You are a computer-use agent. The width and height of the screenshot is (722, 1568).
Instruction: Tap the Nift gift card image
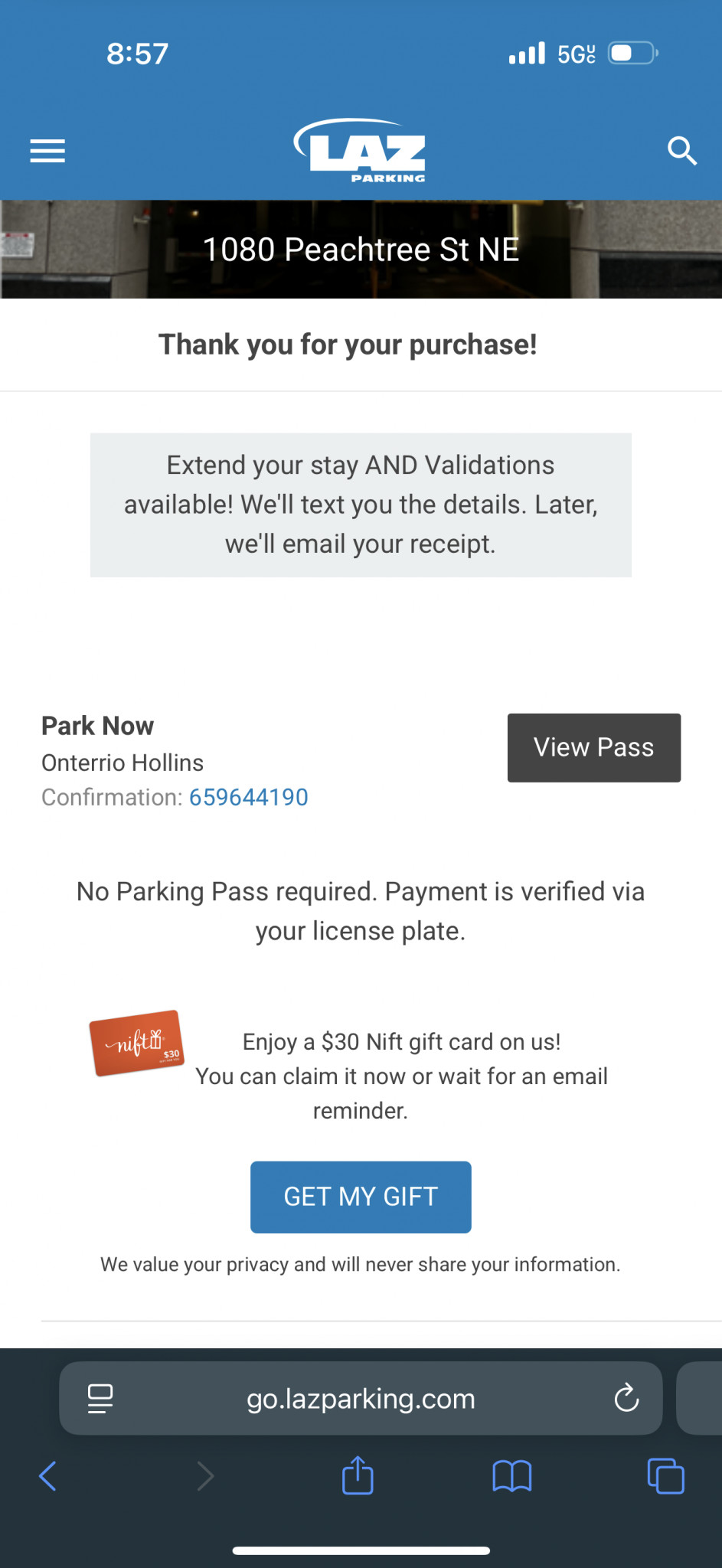137,1043
